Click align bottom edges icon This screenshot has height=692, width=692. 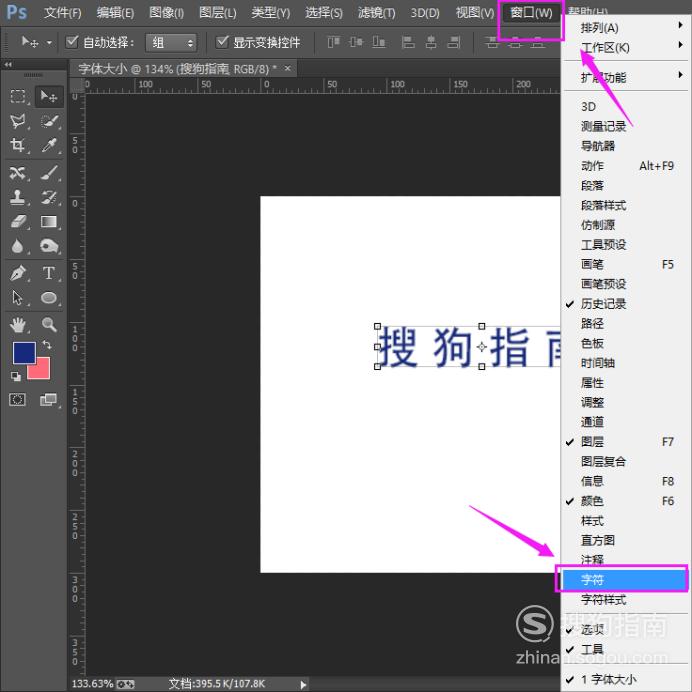click(x=379, y=42)
